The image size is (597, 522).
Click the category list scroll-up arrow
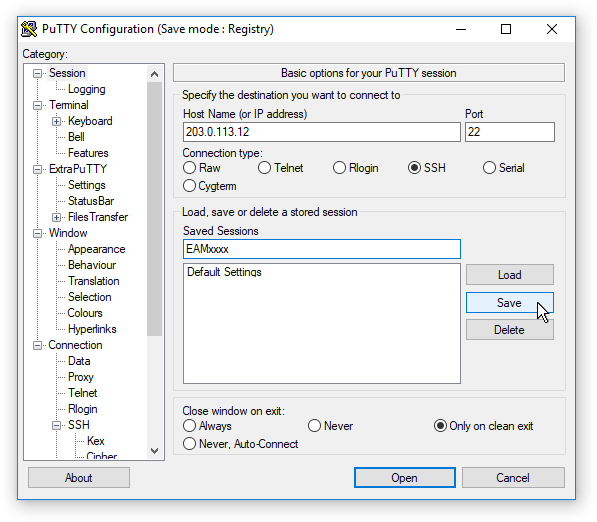tap(154, 74)
